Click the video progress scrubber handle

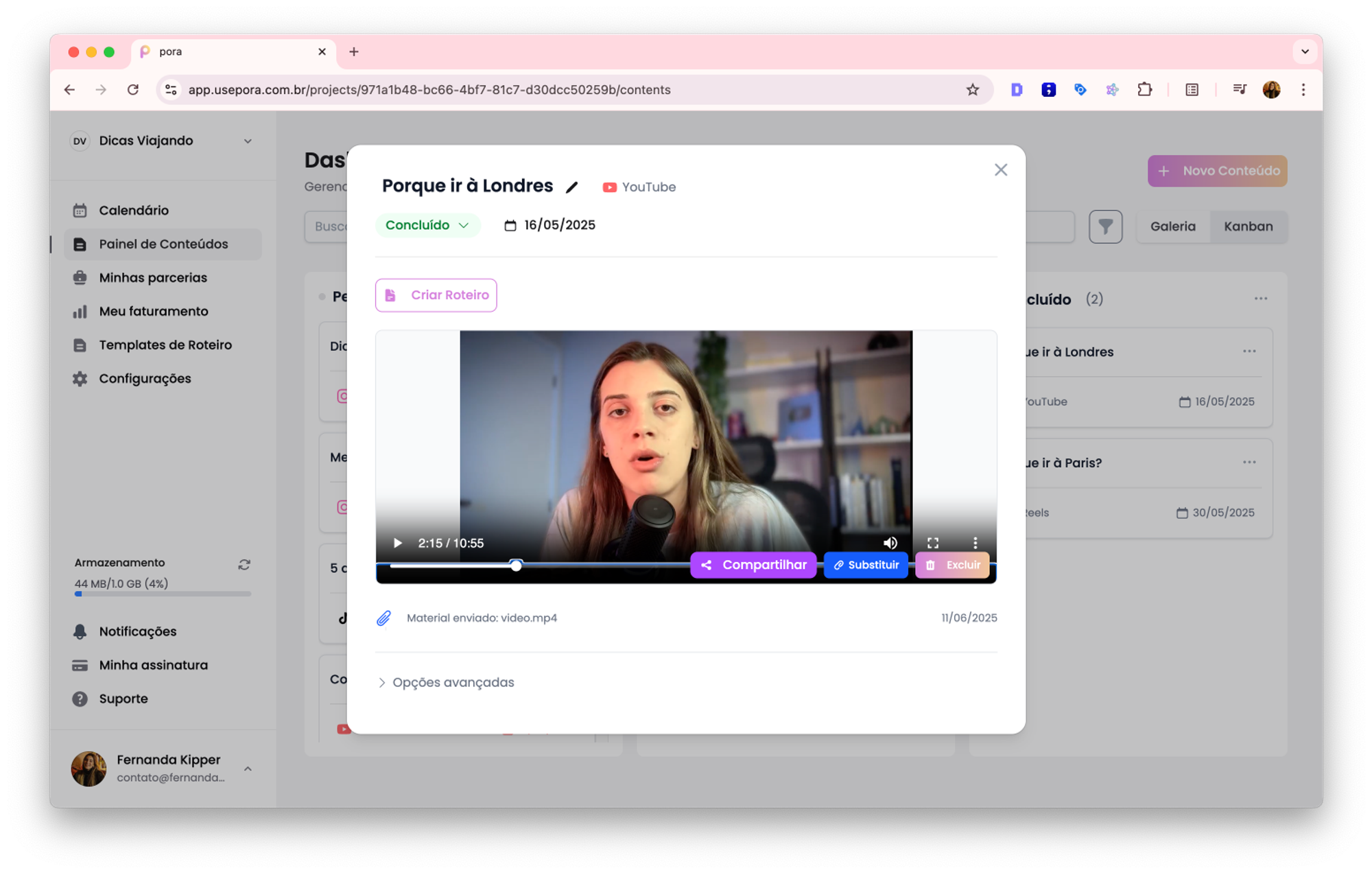click(x=516, y=565)
